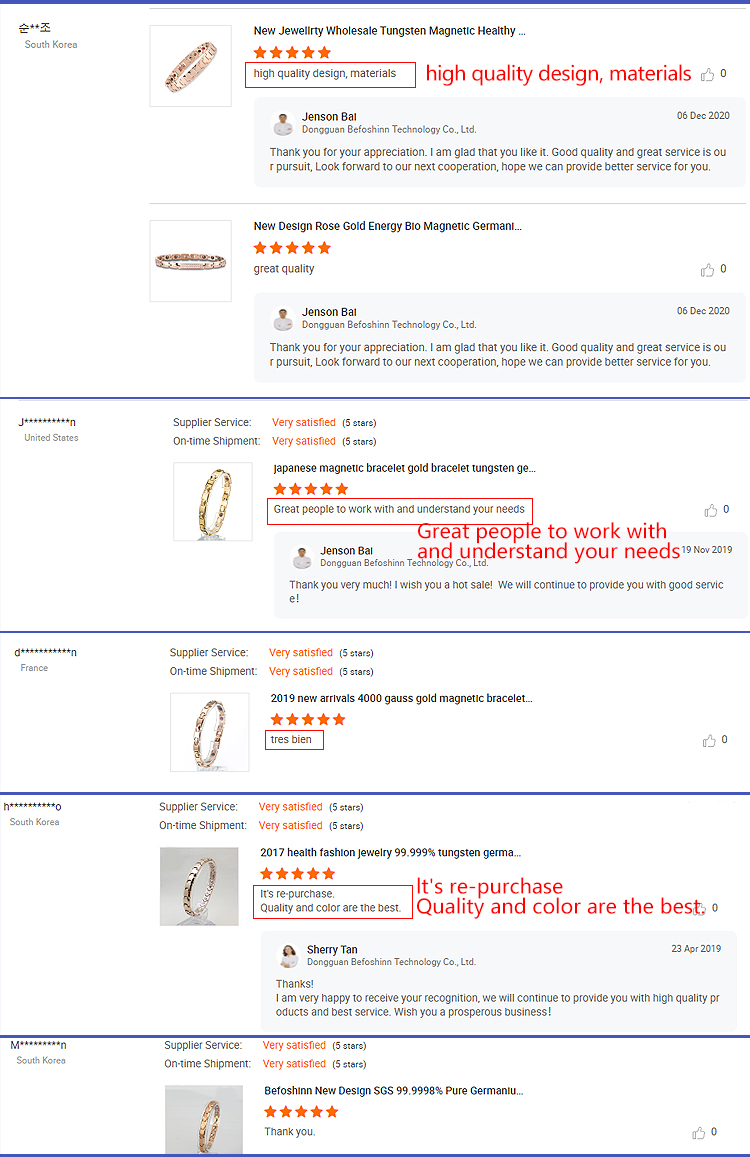Viewport: 750px width, 1157px height.
Task: Like the "high quality design, materials" review
Action: click(x=710, y=72)
